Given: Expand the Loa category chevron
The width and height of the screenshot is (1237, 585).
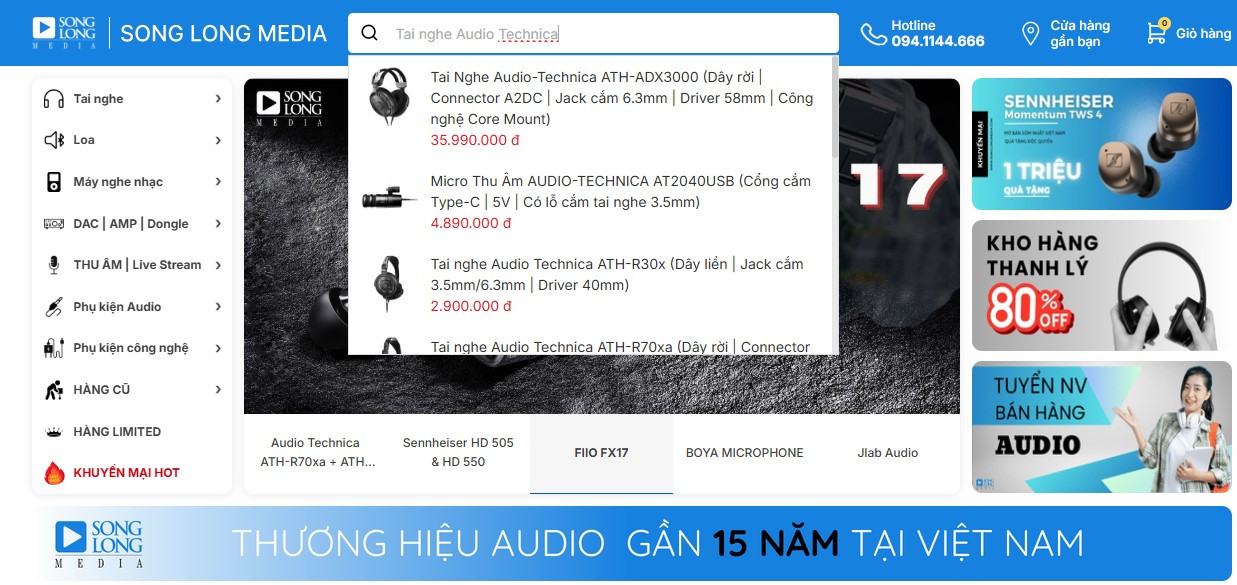Looking at the screenshot, I should click(x=218, y=140).
